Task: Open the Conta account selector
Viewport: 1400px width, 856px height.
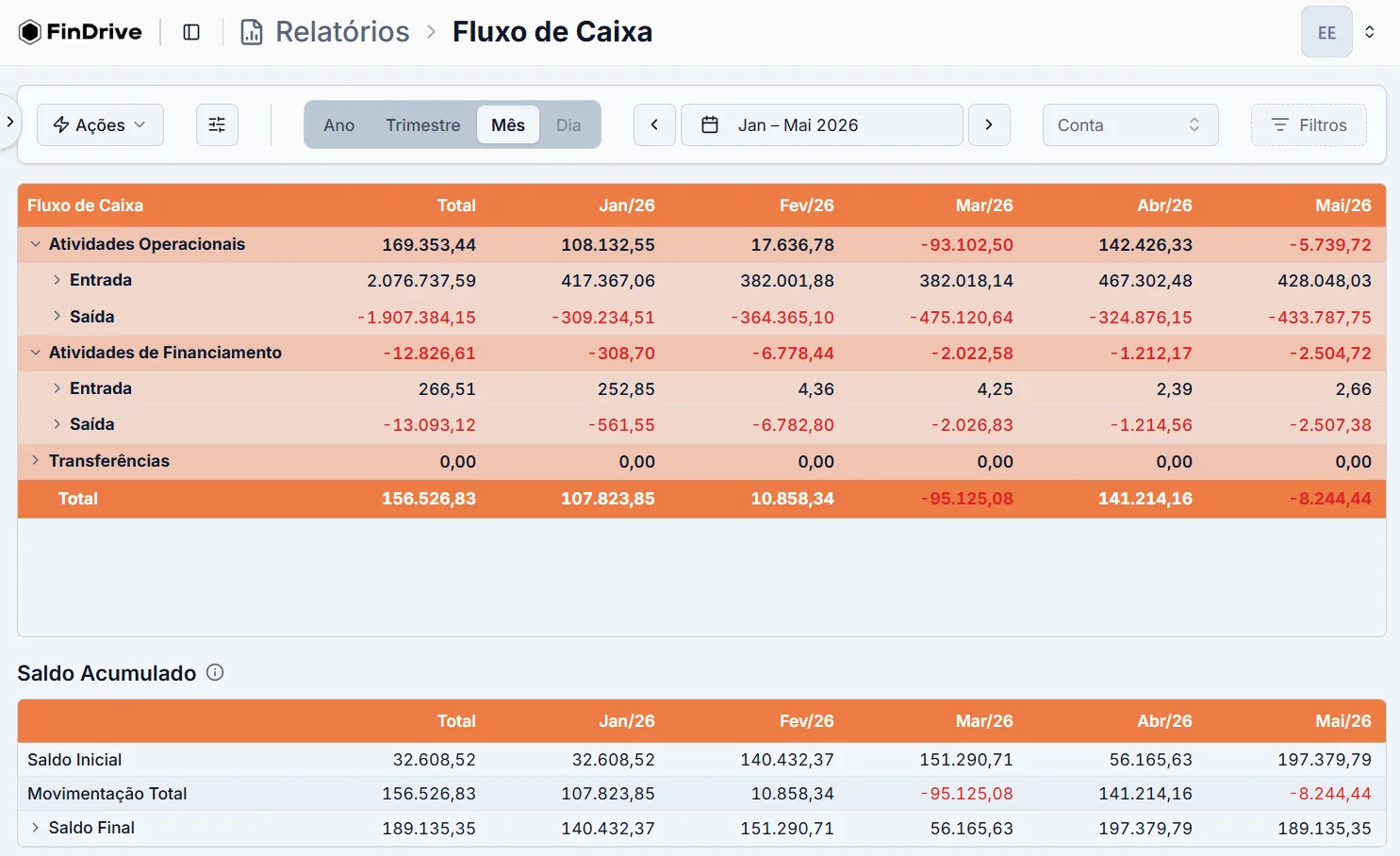Action: (x=1130, y=124)
